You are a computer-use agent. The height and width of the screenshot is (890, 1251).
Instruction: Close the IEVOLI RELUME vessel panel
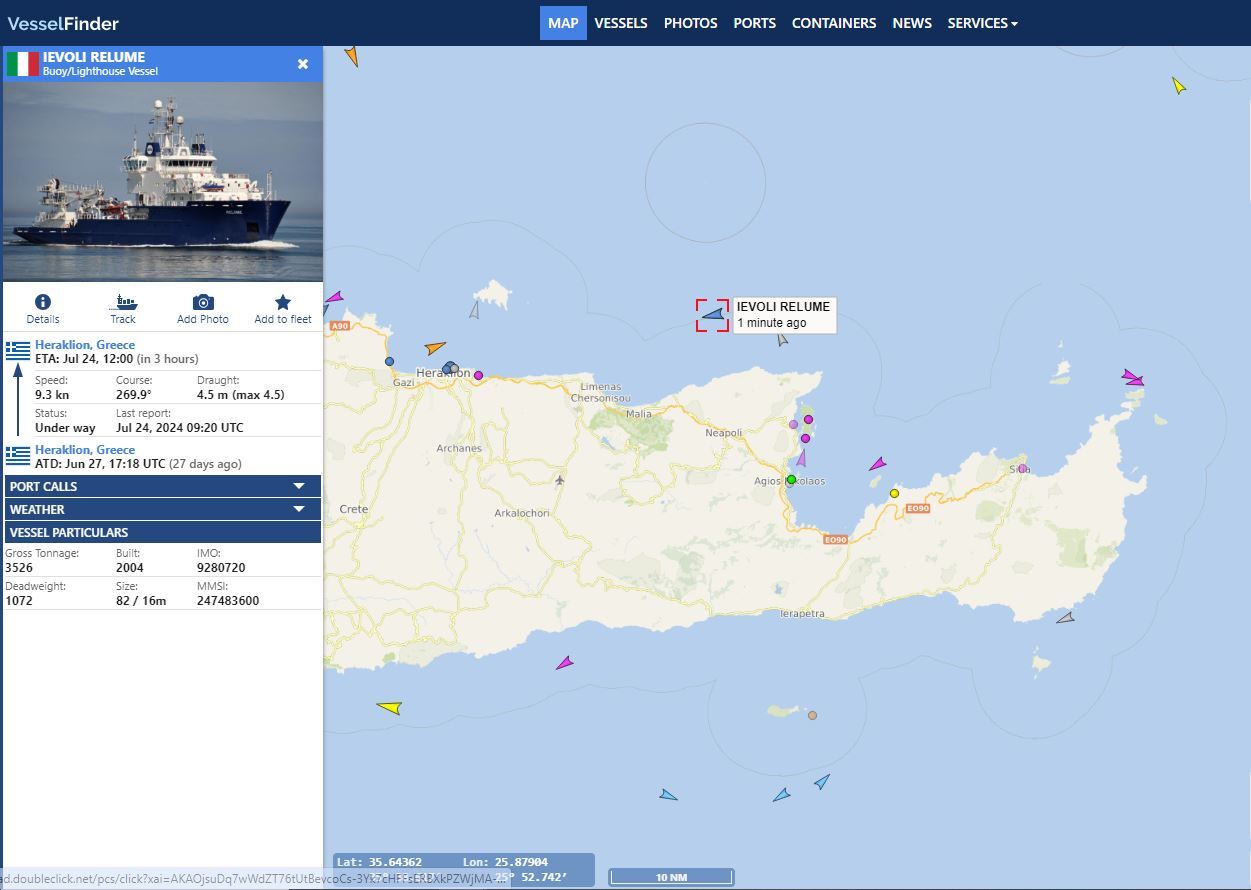pyautogui.click(x=303, y=64)
